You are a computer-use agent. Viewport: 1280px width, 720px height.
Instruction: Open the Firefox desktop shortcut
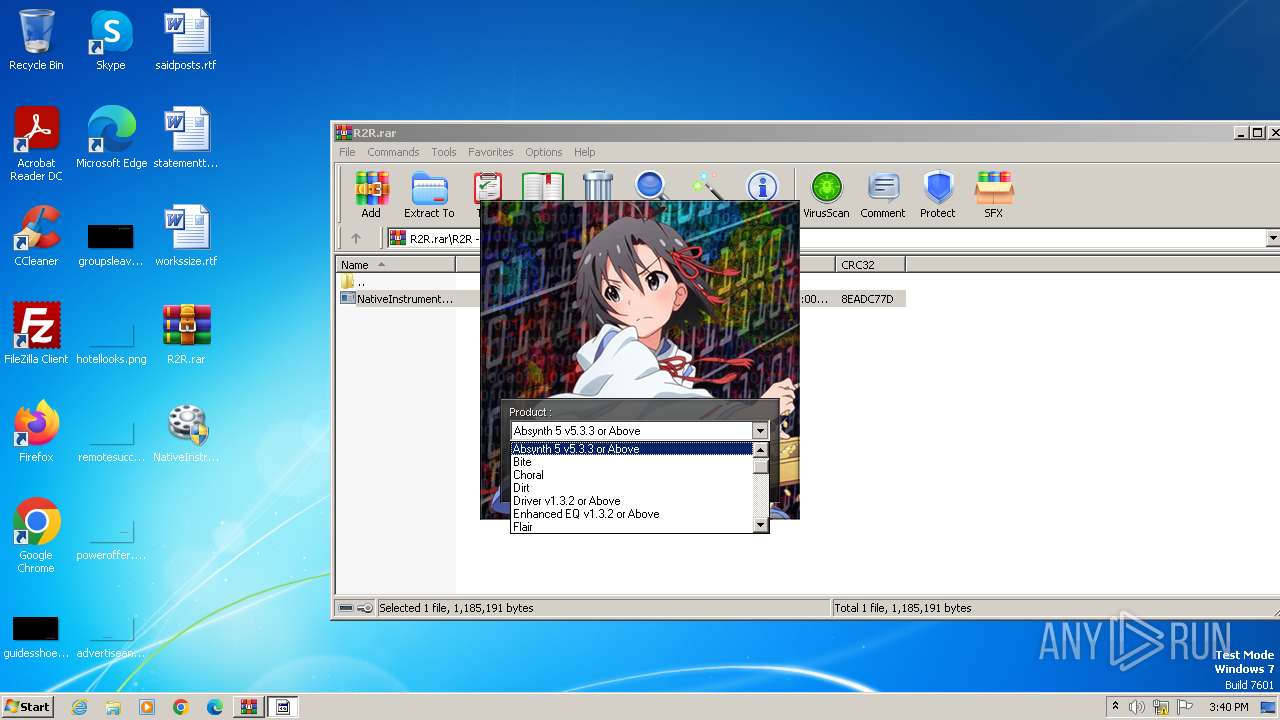coord(36,432)
